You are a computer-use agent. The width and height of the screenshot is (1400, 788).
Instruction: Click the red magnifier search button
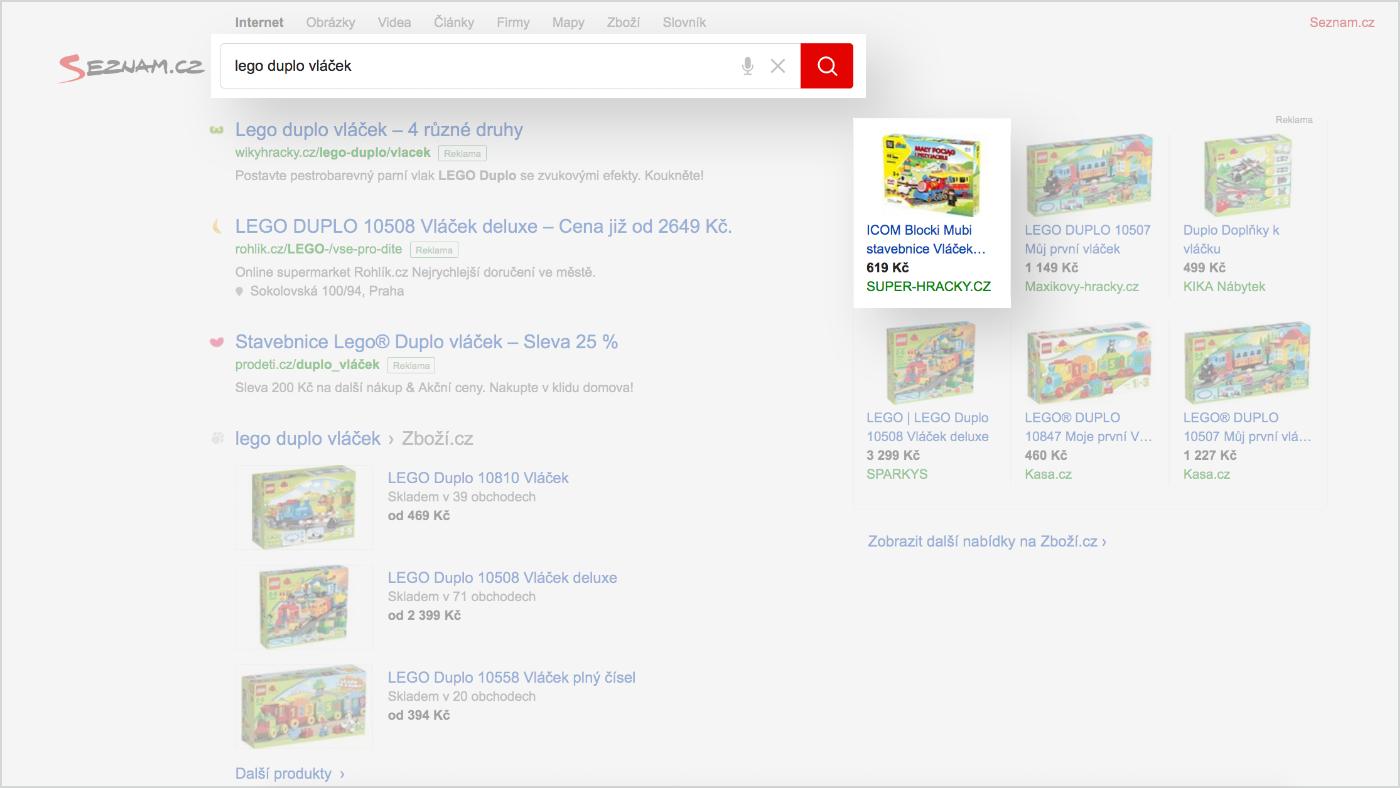click(x=827, y=66)
